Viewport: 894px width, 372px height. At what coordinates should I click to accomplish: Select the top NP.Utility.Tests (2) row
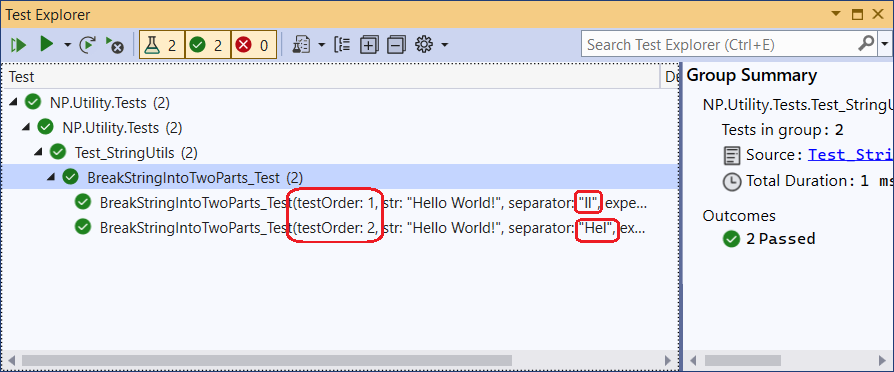pyautogui.click(x=340, y=103)
